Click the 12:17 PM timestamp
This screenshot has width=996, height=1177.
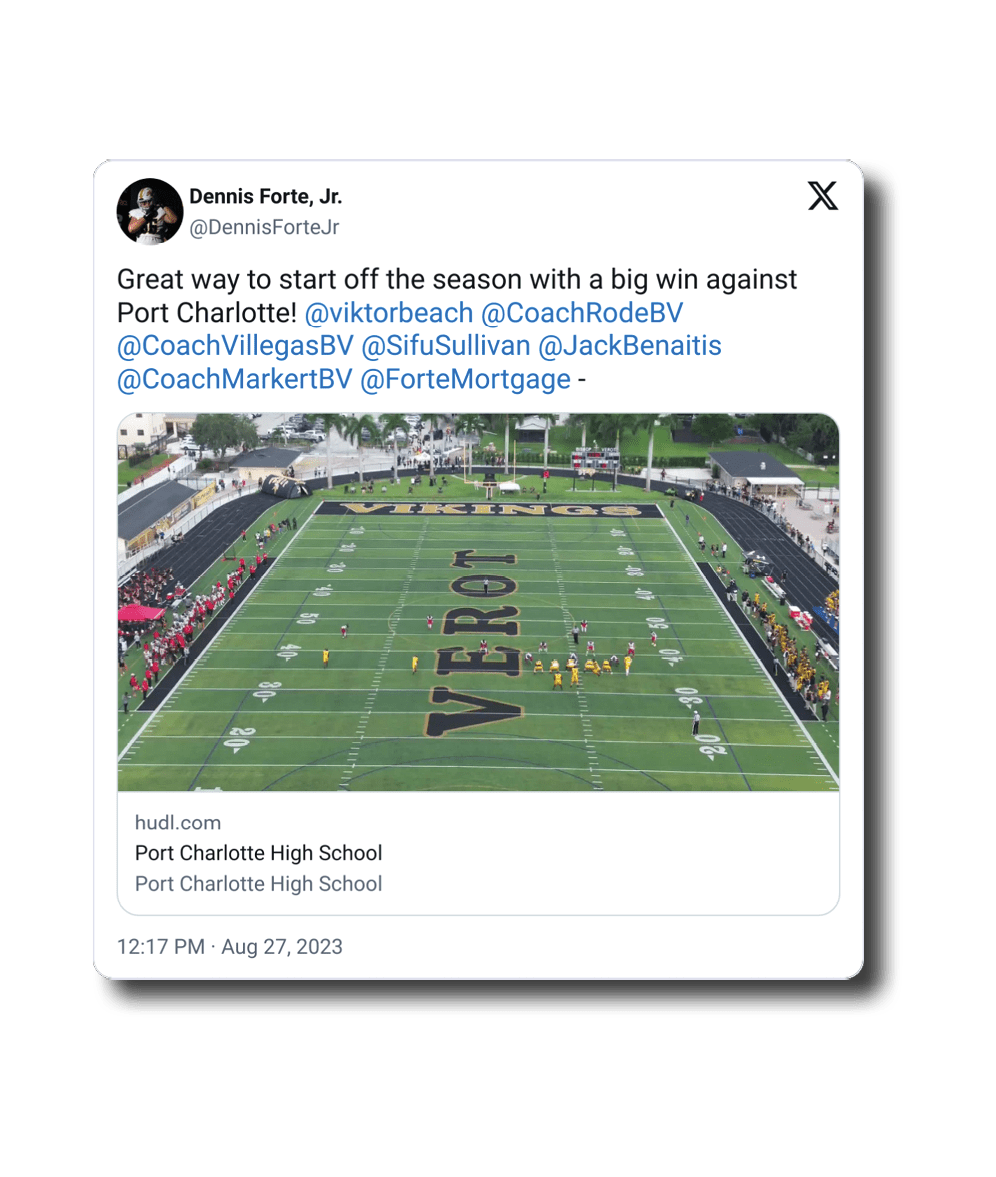coord(161,947)
